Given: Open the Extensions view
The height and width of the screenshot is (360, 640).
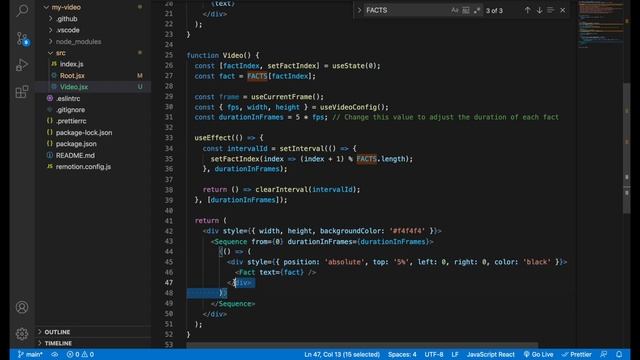Looking at the screenshot, I should point(22,92).
